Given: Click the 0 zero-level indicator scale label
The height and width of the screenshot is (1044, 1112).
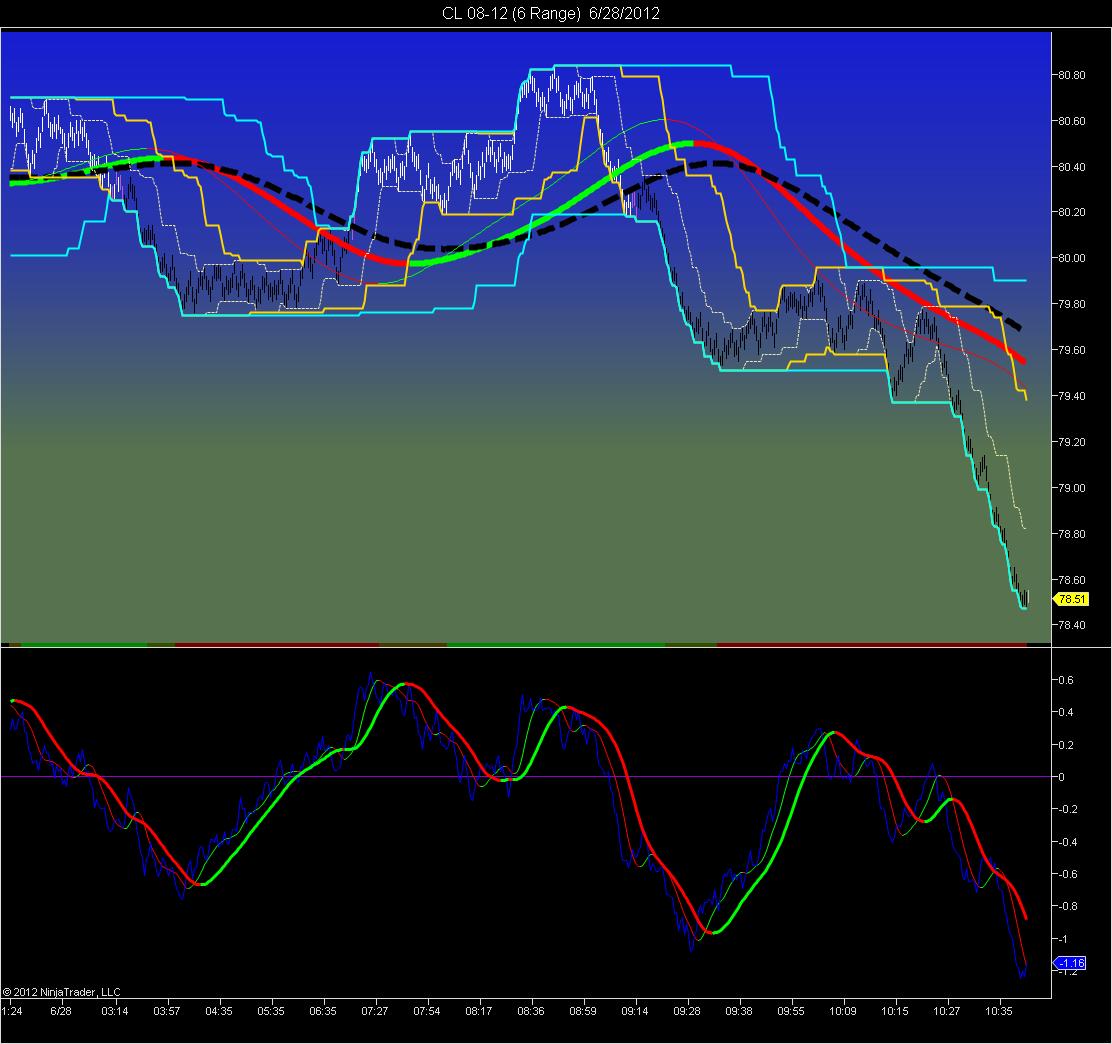Looking at the screenshot, I should [x=1062, y=777].
